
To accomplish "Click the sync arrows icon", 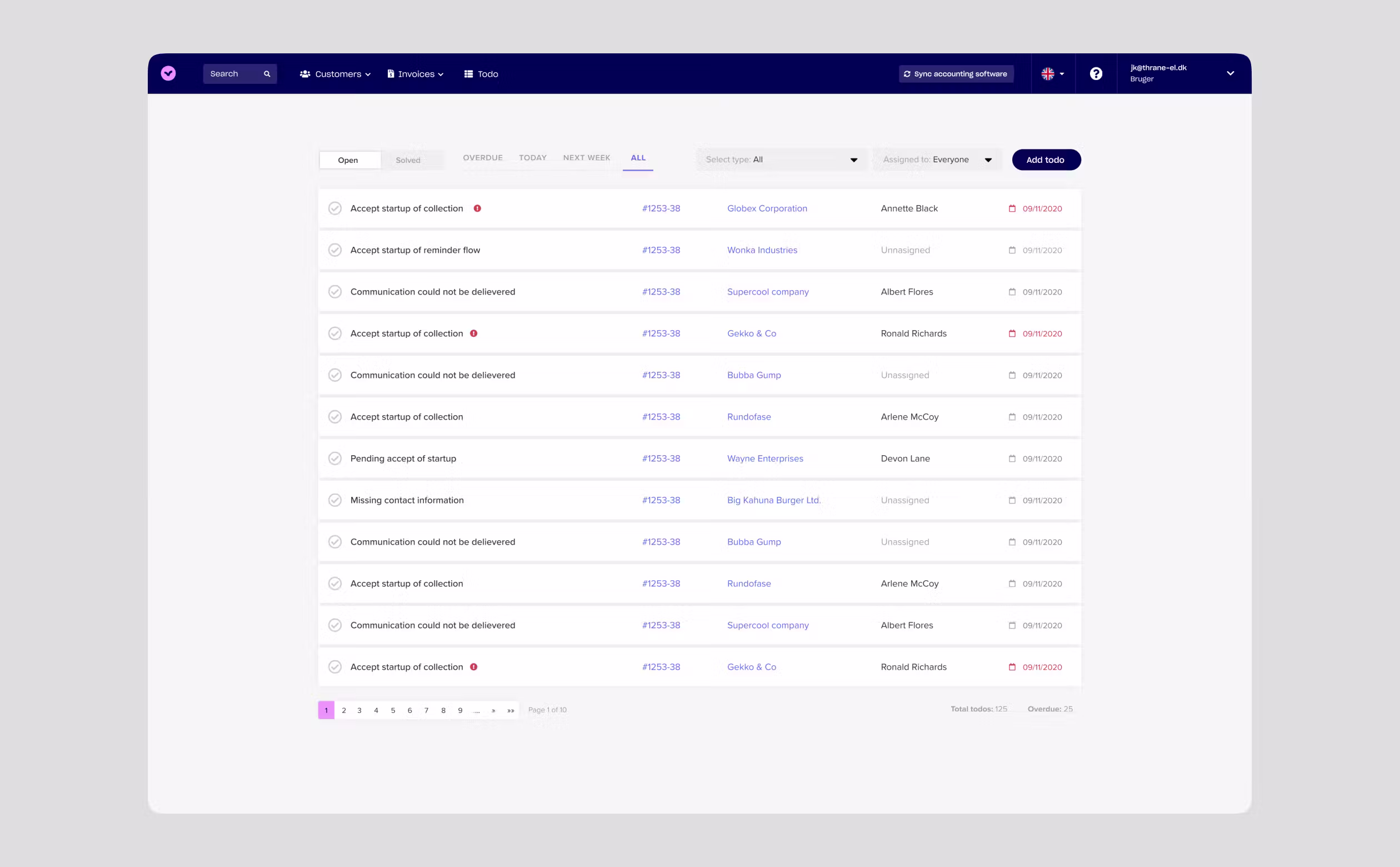I will point(907,74).
